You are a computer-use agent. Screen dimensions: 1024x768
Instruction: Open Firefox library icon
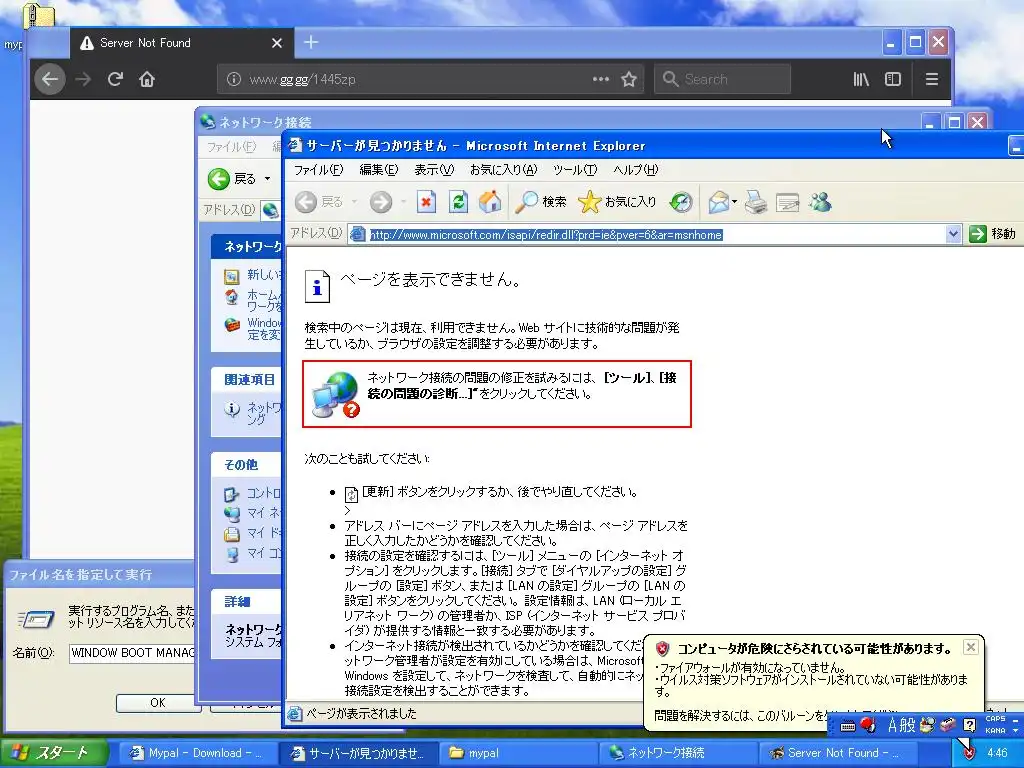pos(861,79)
